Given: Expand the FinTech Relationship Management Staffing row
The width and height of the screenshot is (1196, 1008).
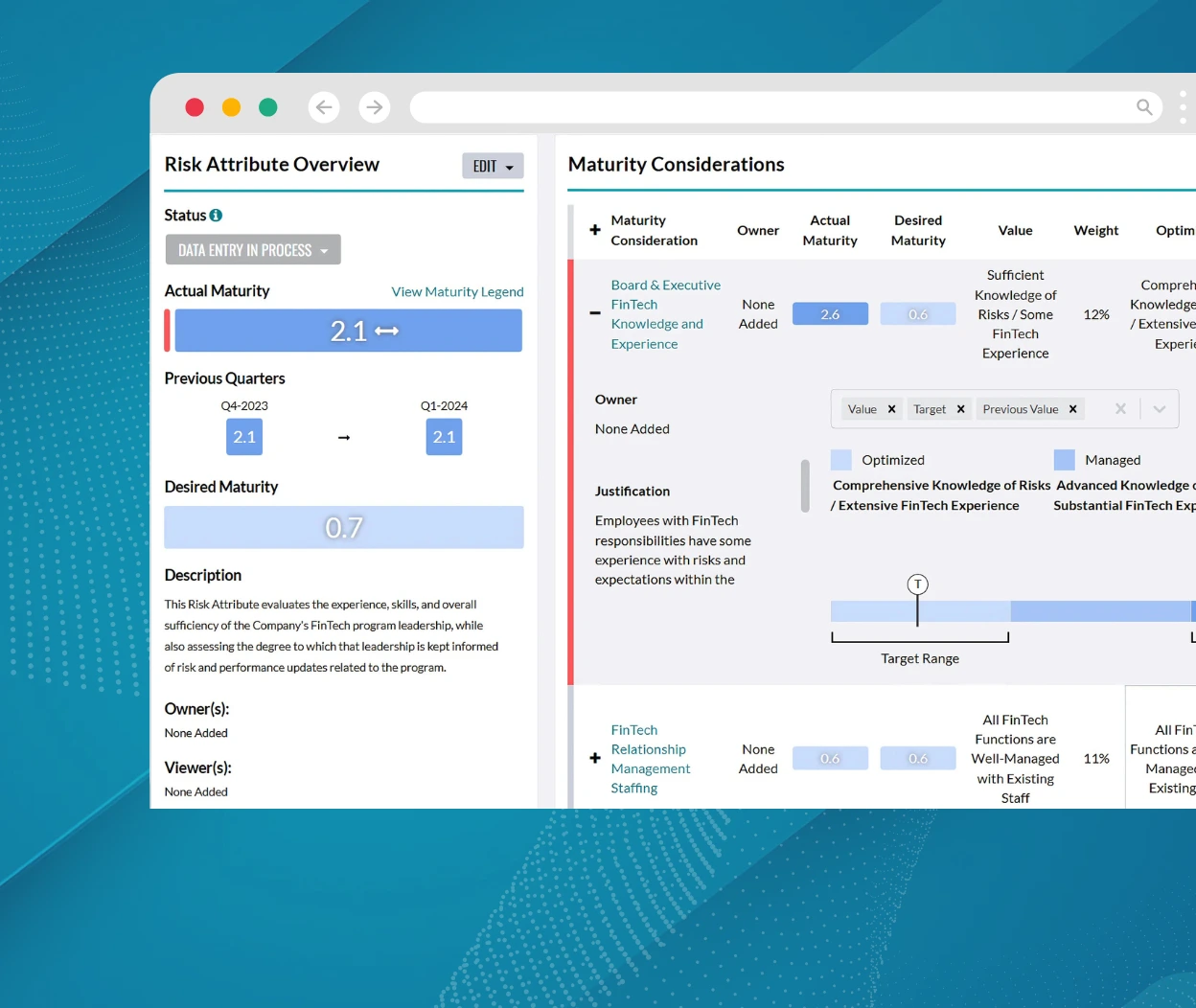Looking at the screenshot, I should (x=595, y=759).
